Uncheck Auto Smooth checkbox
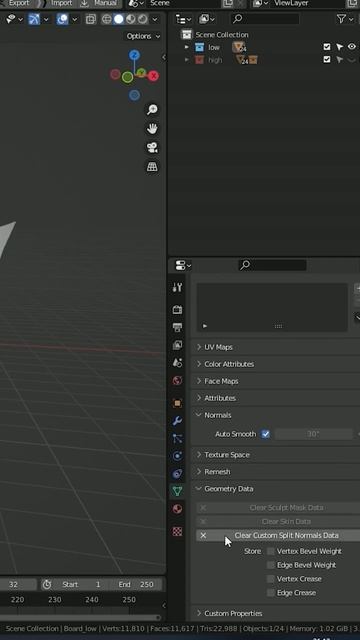The image size is (360, 640). tap(266, 434)
